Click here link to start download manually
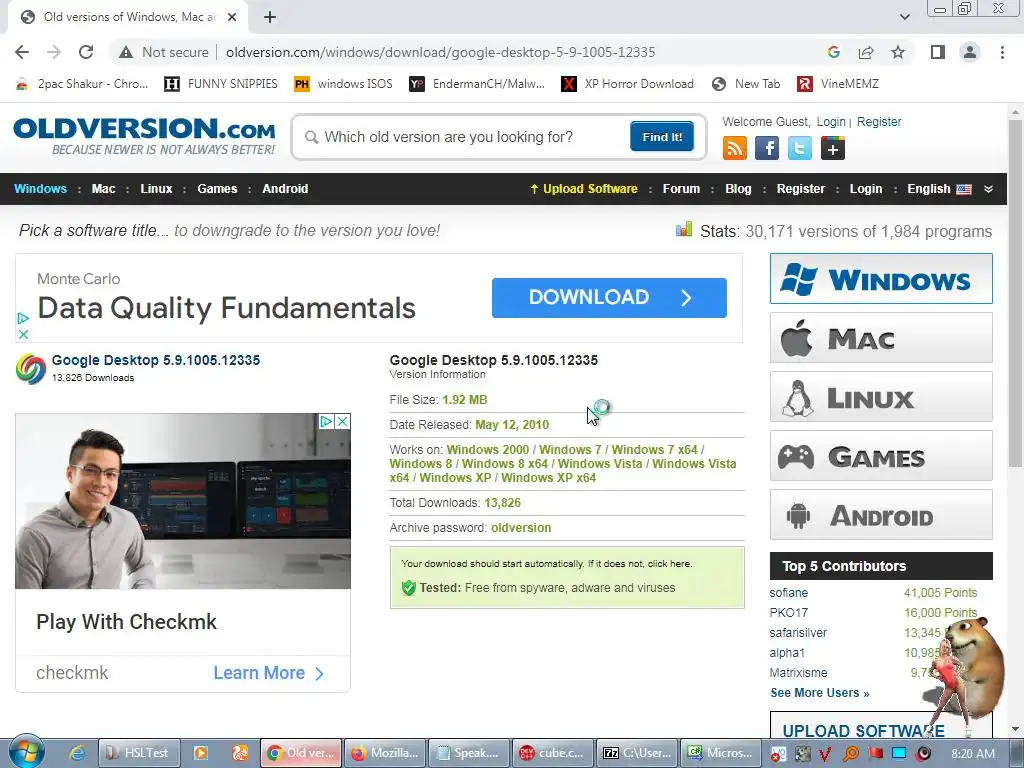 click(x=669, y=564)
